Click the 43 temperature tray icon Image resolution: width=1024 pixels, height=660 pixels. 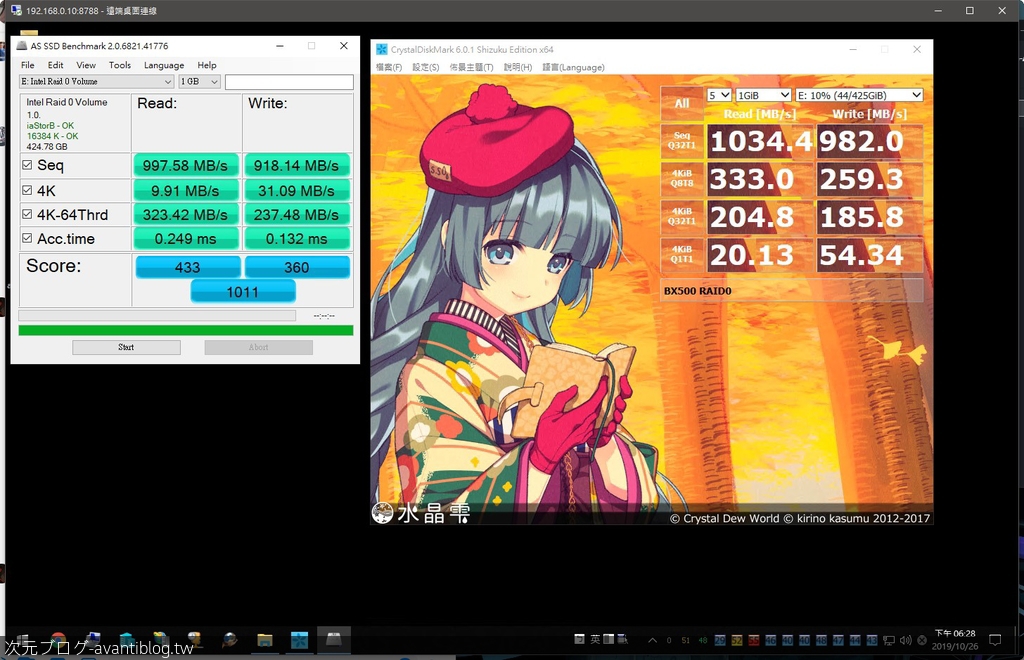coord(872,640)
